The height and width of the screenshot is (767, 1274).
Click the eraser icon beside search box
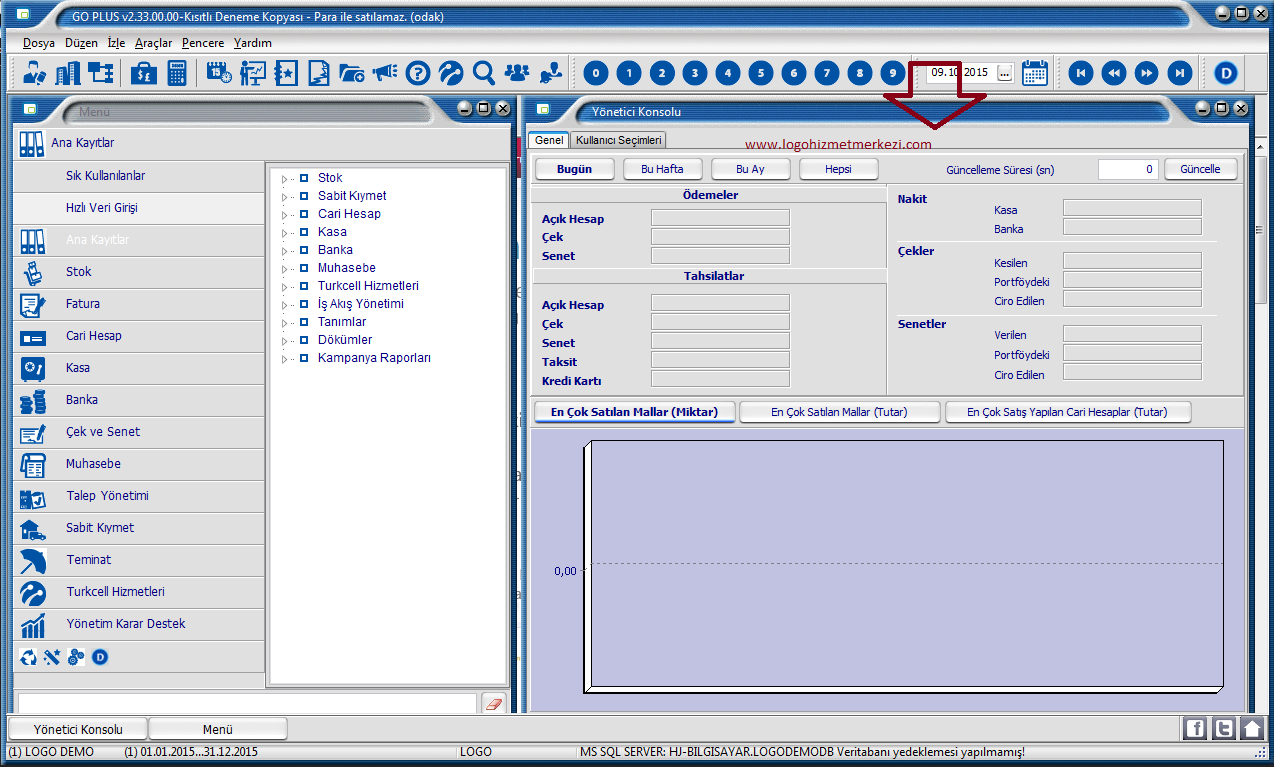click(494, 704)
